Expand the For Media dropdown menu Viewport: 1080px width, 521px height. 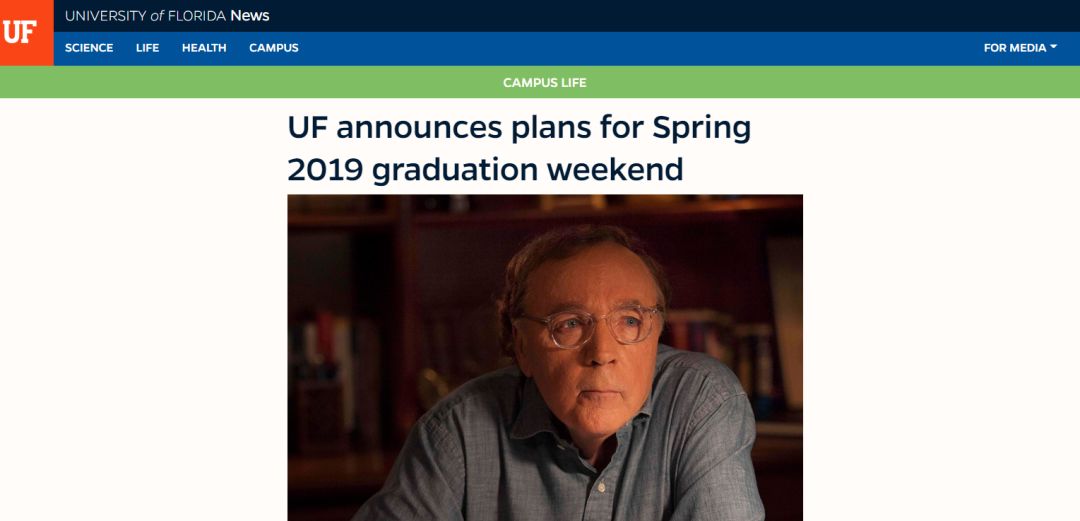tap(1020, 48)
